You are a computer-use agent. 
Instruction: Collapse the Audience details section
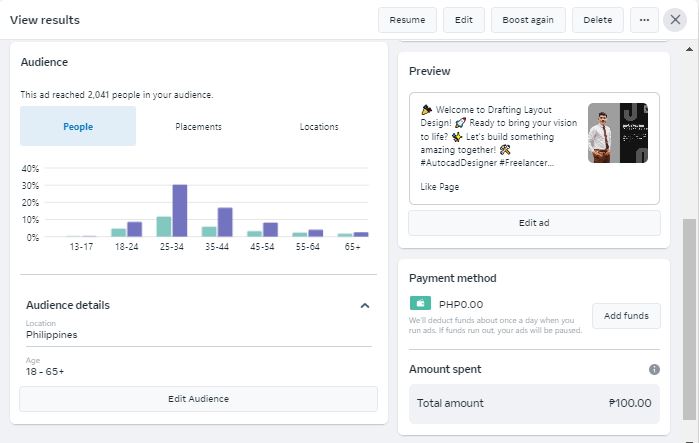(x=365, y=305)
